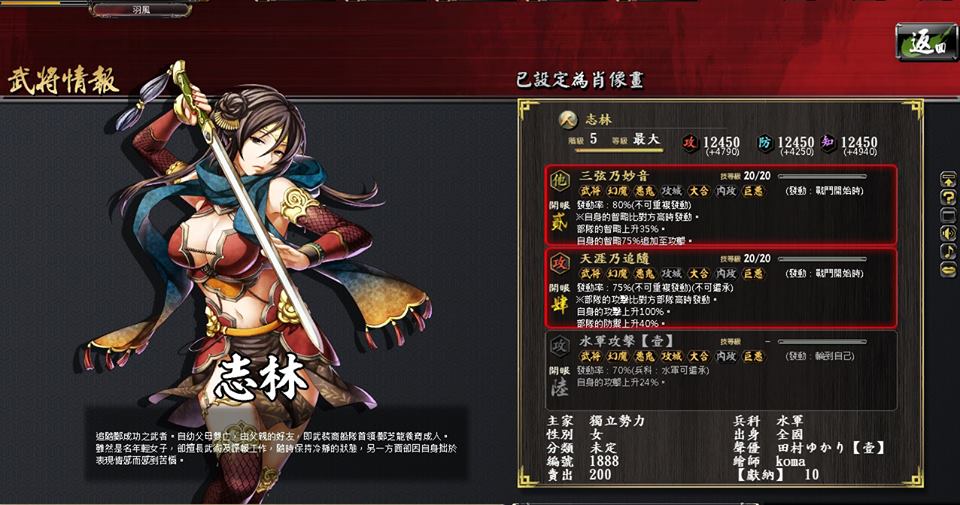Mute sound effects with the speaker icon
The height and width of the screenshot is (505, 960).
pyautogui.click(x=948, y=233)
